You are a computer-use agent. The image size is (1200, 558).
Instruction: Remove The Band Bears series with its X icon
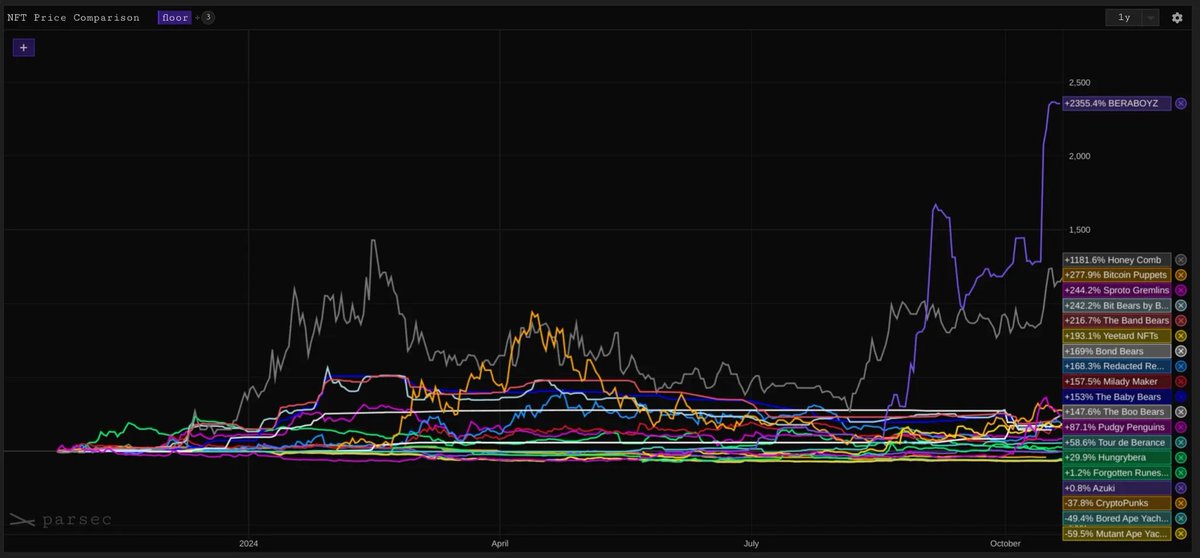(1180, 320)
